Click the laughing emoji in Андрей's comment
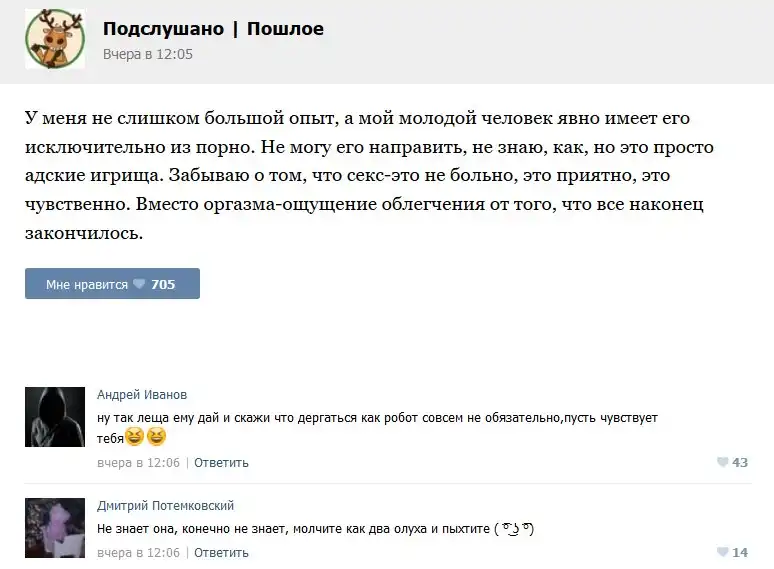The image size is (774, 569). click(x=135, y=437)
